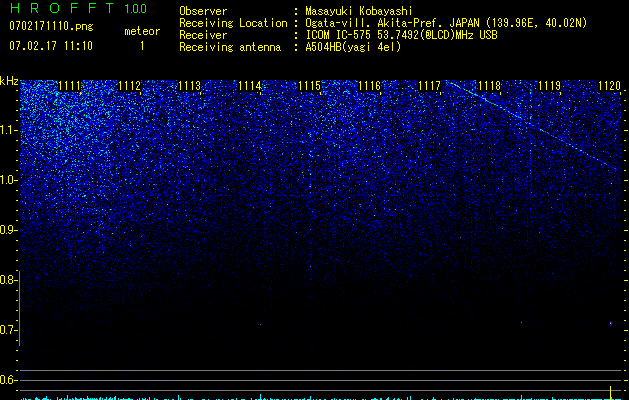
Task: Click the meteor count label
Action: pos(142,31)
